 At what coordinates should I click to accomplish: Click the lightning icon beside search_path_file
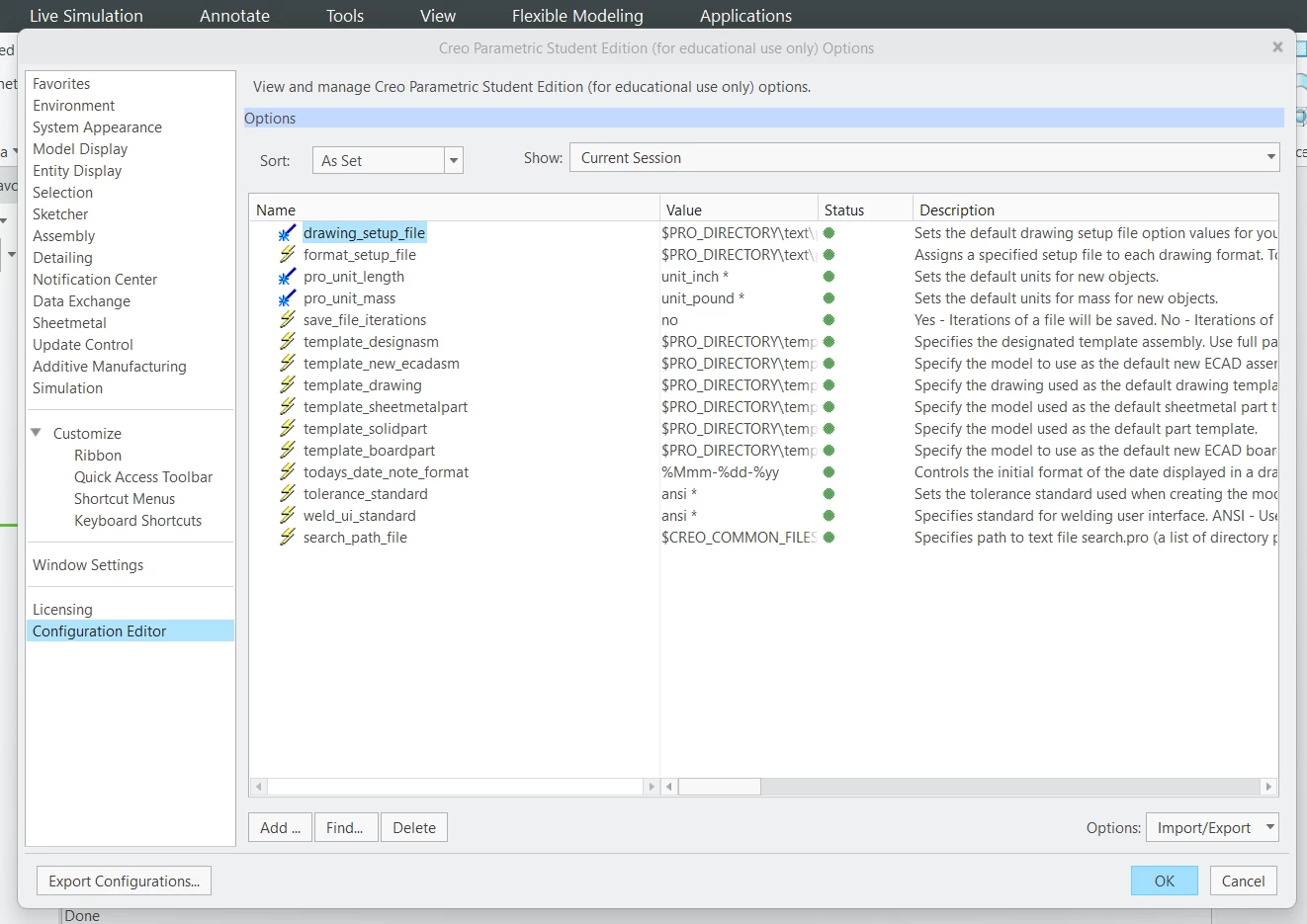click(x=287, y=538)
